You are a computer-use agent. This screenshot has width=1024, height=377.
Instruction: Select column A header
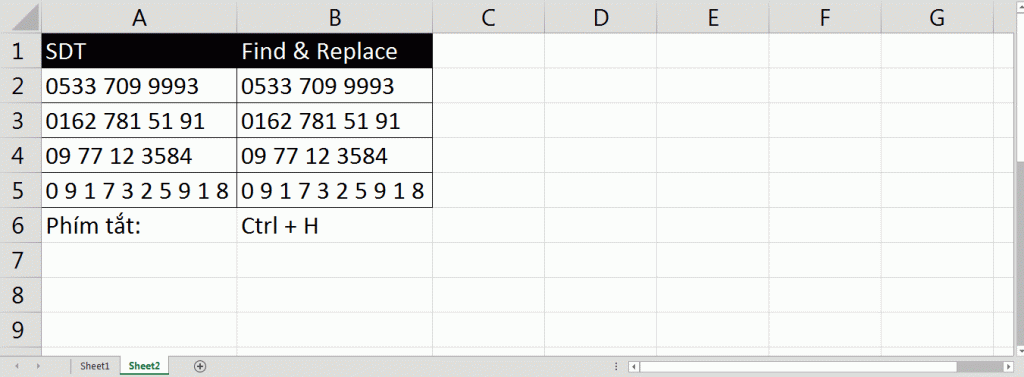(139, 18)
